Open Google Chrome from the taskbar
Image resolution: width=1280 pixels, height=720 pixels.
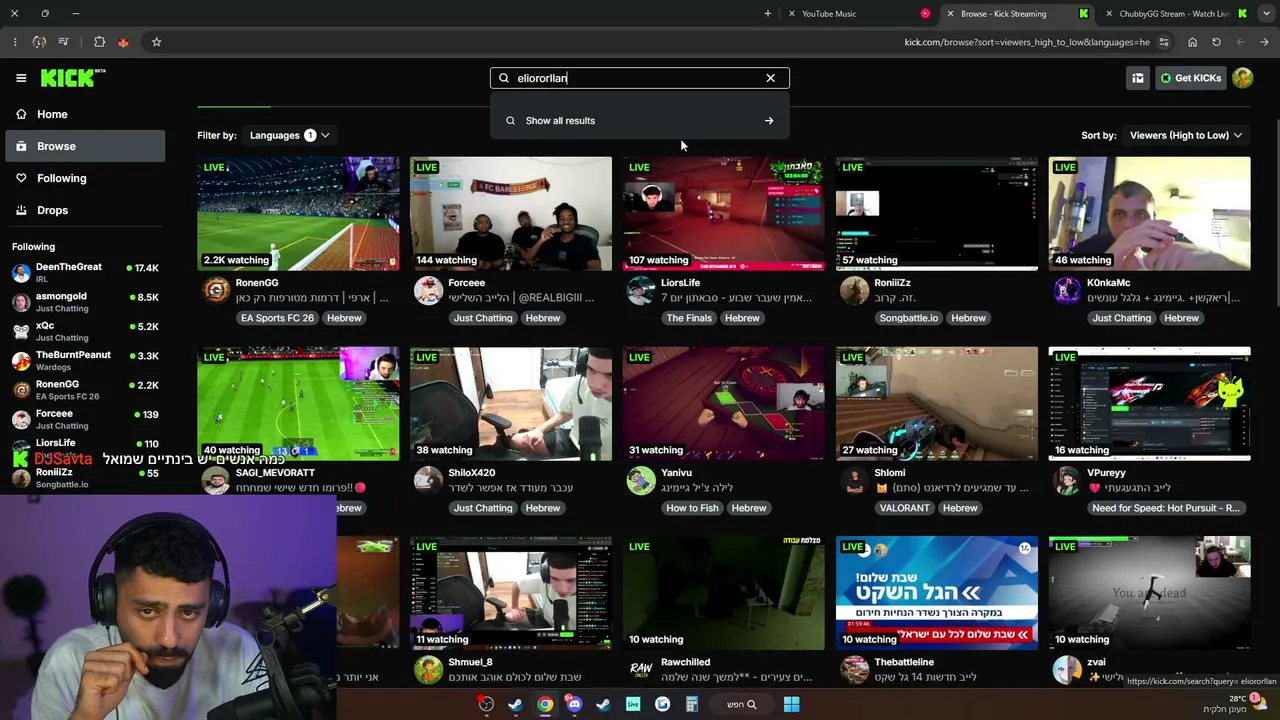(x=545, y=704)
